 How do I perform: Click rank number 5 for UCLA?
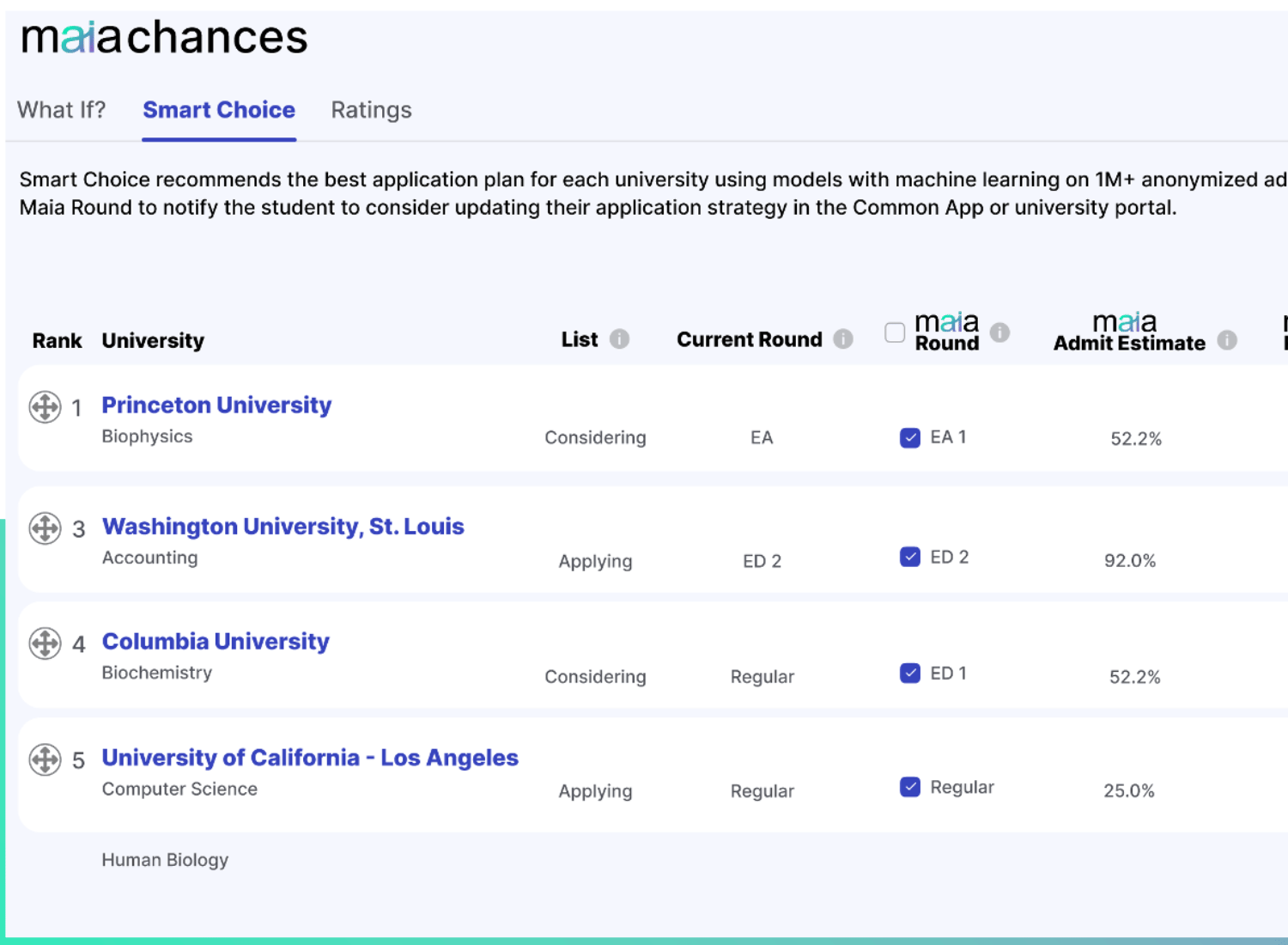[78, 760]
